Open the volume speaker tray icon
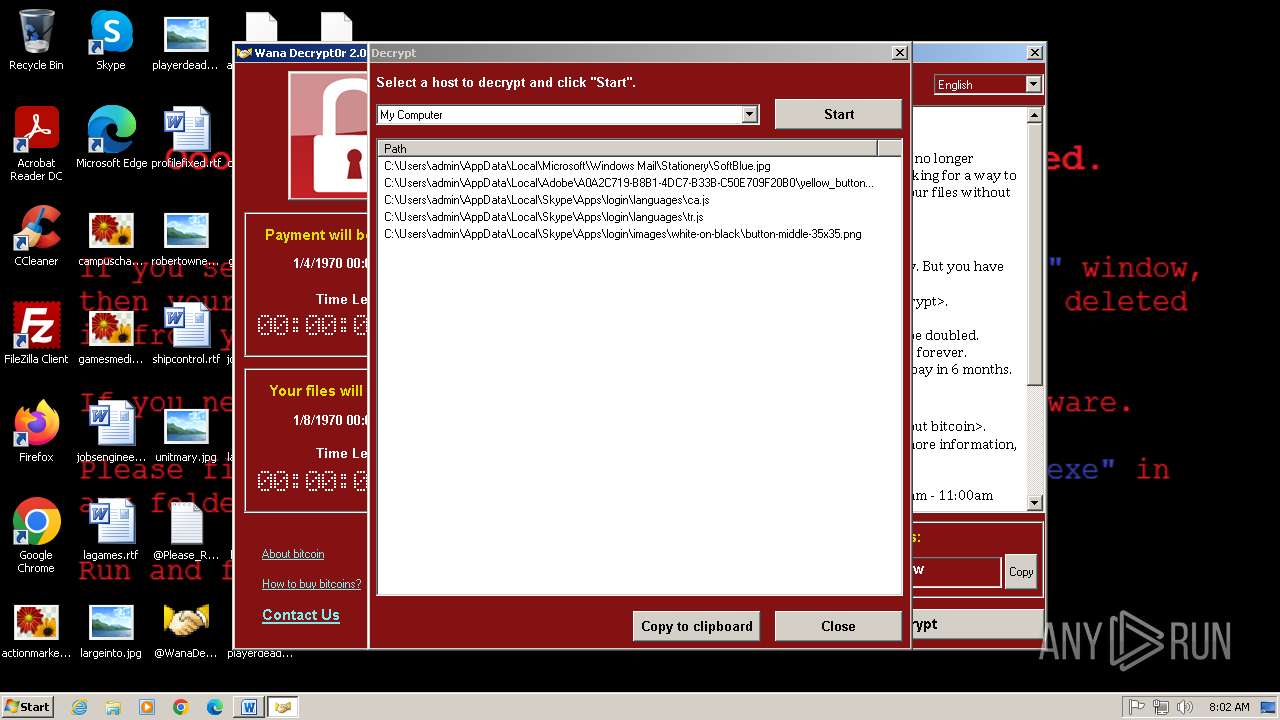The width and height of the screenshot is (1280, 720). tap(1185, 707)
